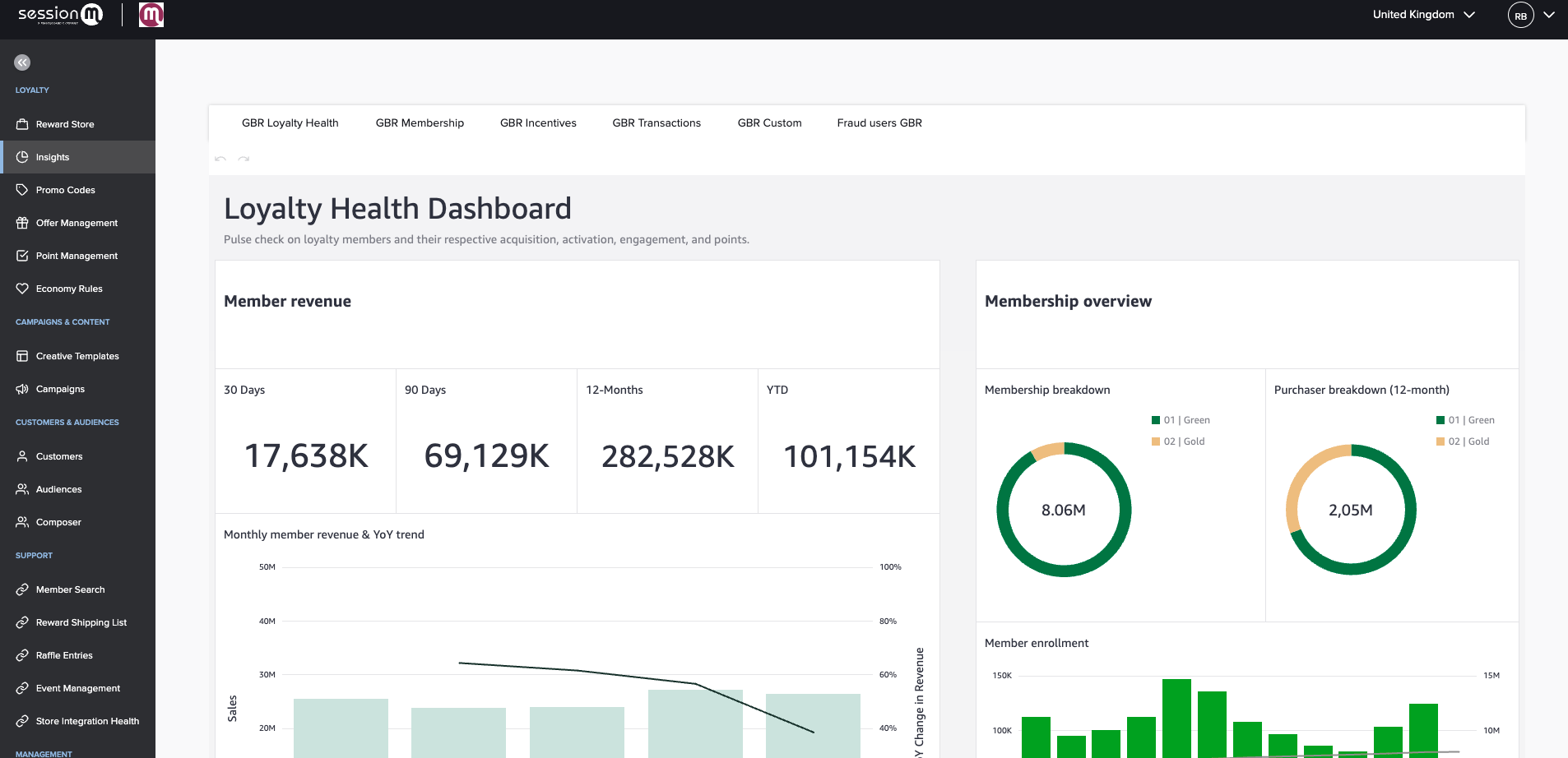
Task: Select the GBR Transactions tab
Action: click(656, 123)
